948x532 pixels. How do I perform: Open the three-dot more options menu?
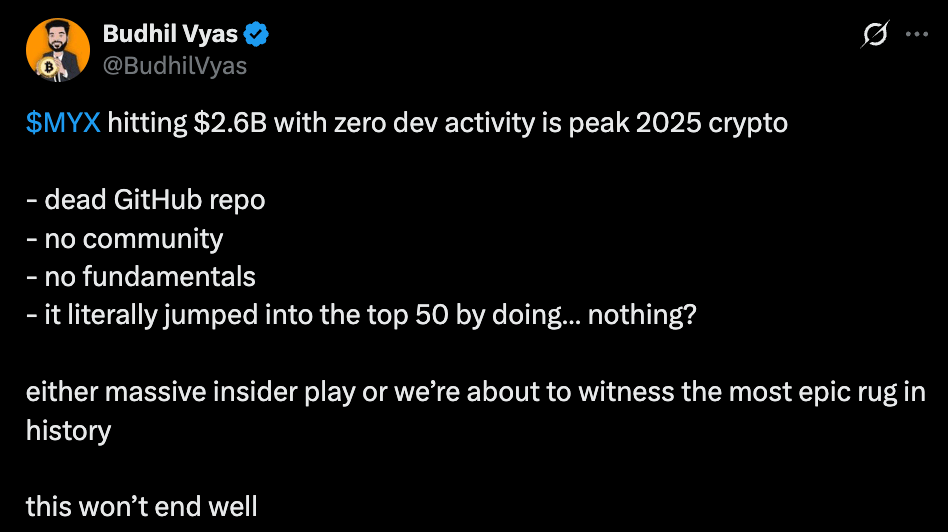[x=916, y=34]
